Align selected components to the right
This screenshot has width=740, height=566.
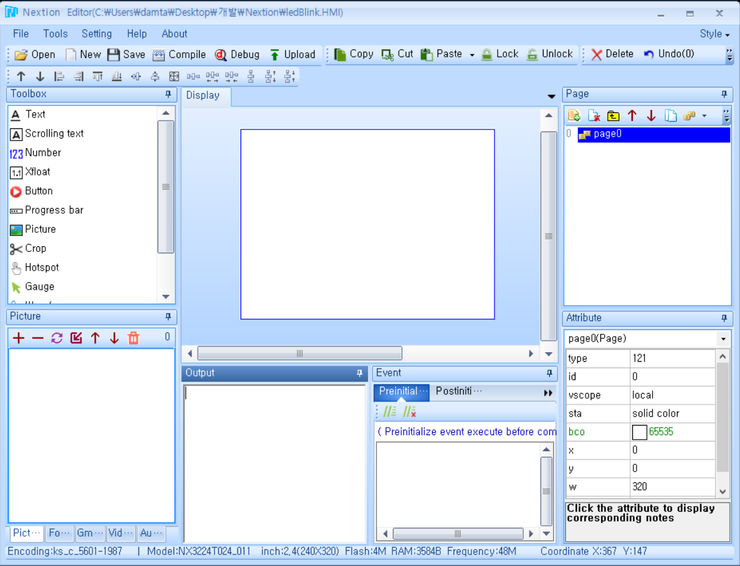click(x=78, y=76)
